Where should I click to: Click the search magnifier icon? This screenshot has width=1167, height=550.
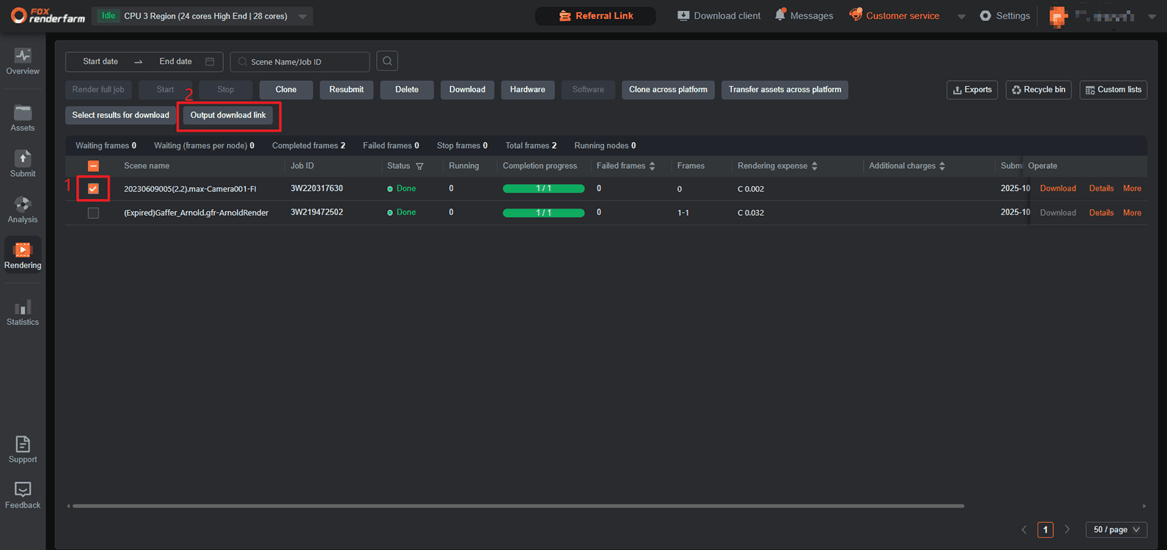387,62
